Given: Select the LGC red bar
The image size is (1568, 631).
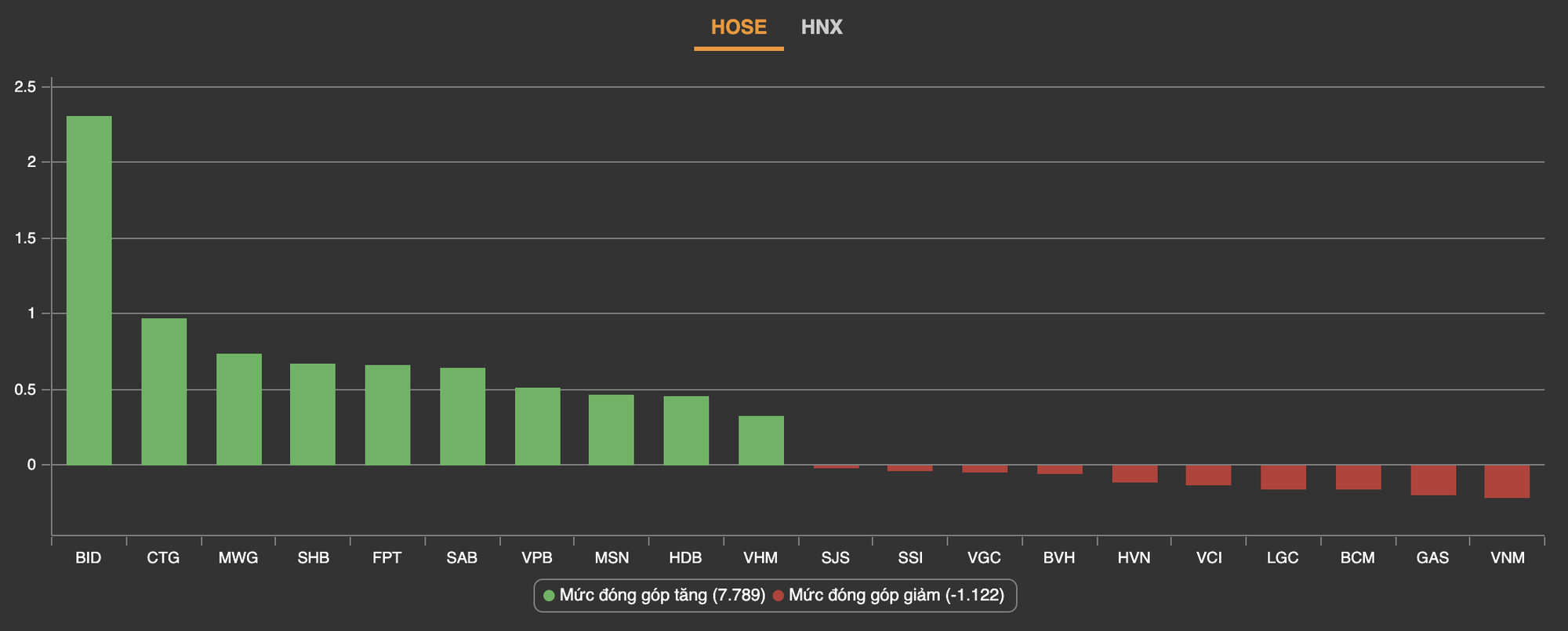Looking at the screenshot, I should click(1283, 477).
